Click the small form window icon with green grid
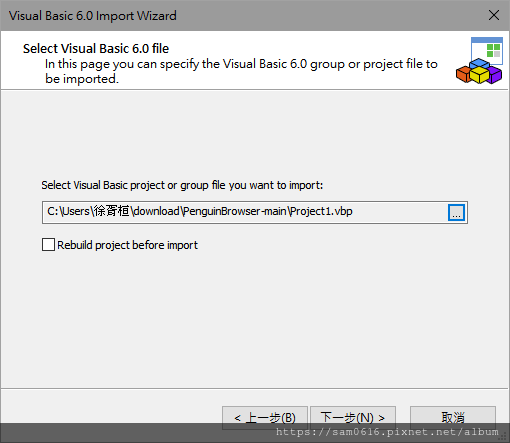 [x=487, y=50]
